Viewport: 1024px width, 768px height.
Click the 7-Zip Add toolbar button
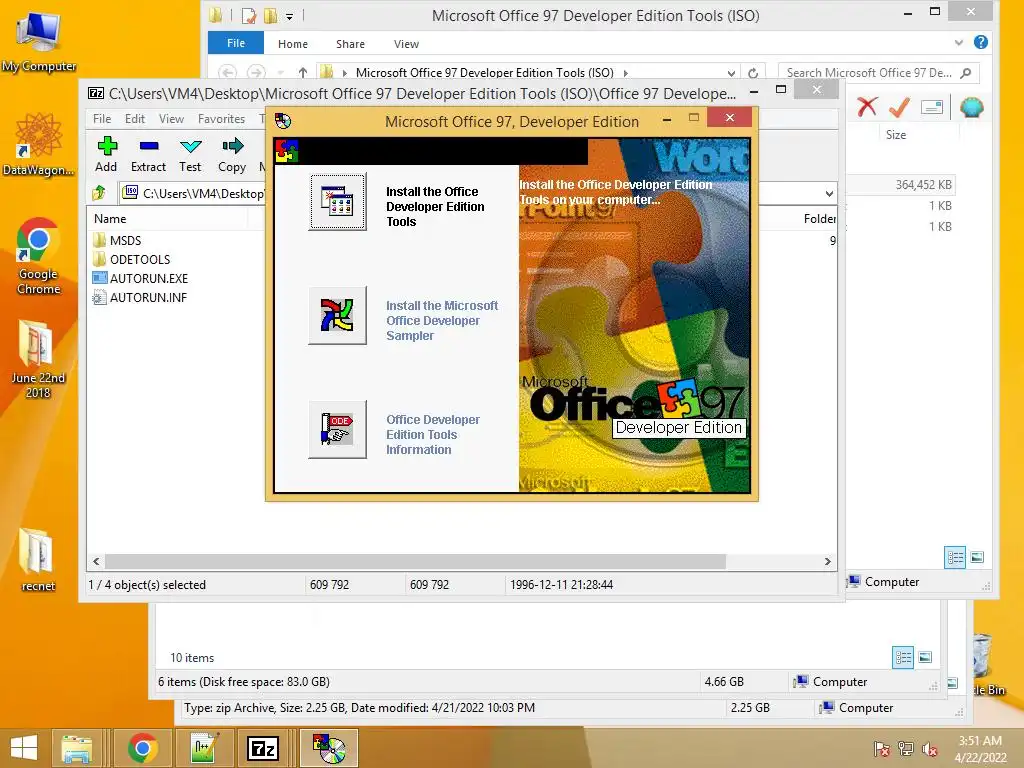[x=106, y=155]
